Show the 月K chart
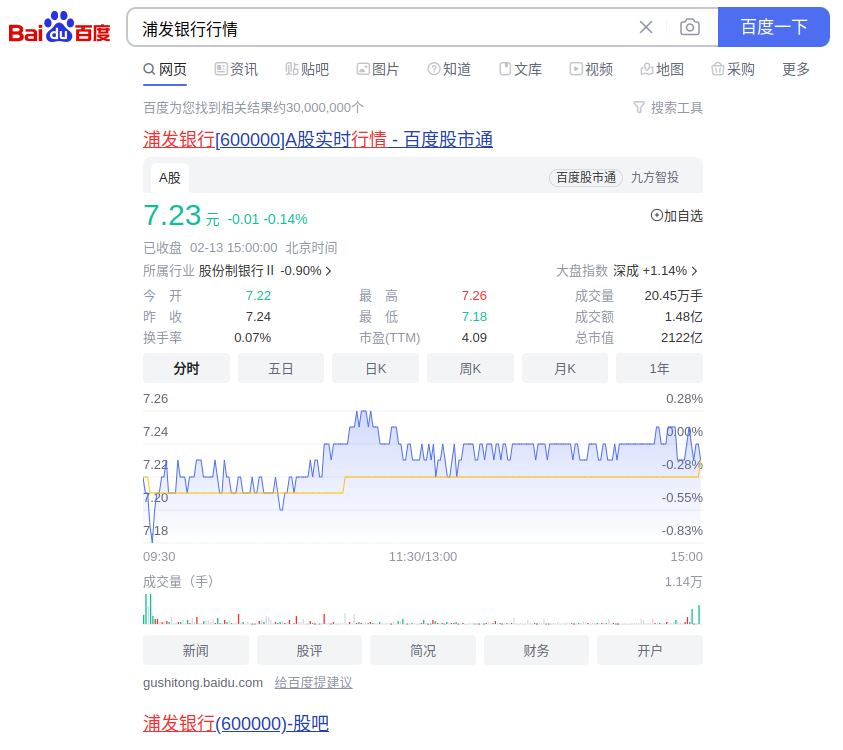843x750 pixels. (565, 368)
